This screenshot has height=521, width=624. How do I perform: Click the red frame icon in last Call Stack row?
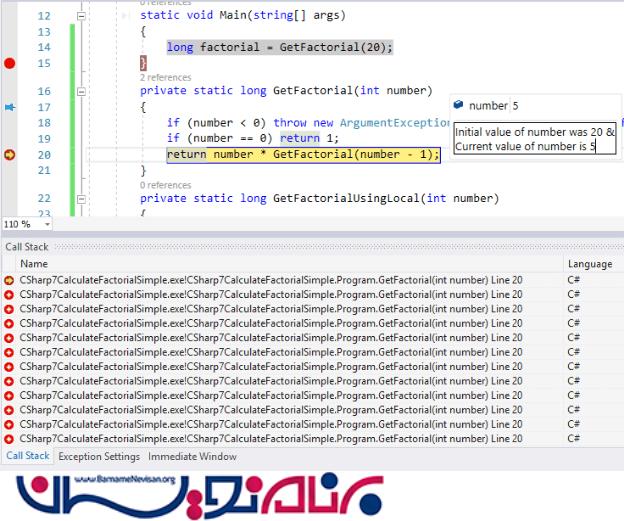point(9,439)
